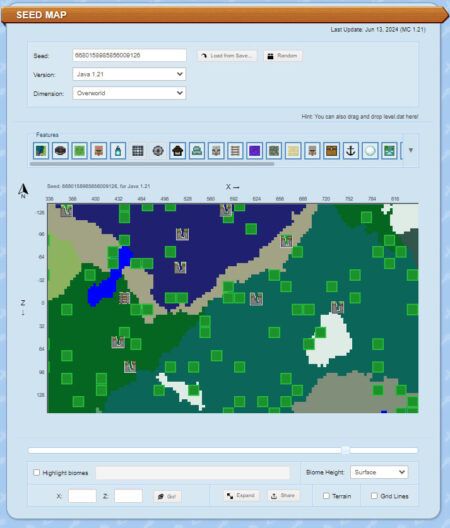Toggle the Ocean Monument feature icon
This screenshot has height=528, width=450.
pos(197,151)
